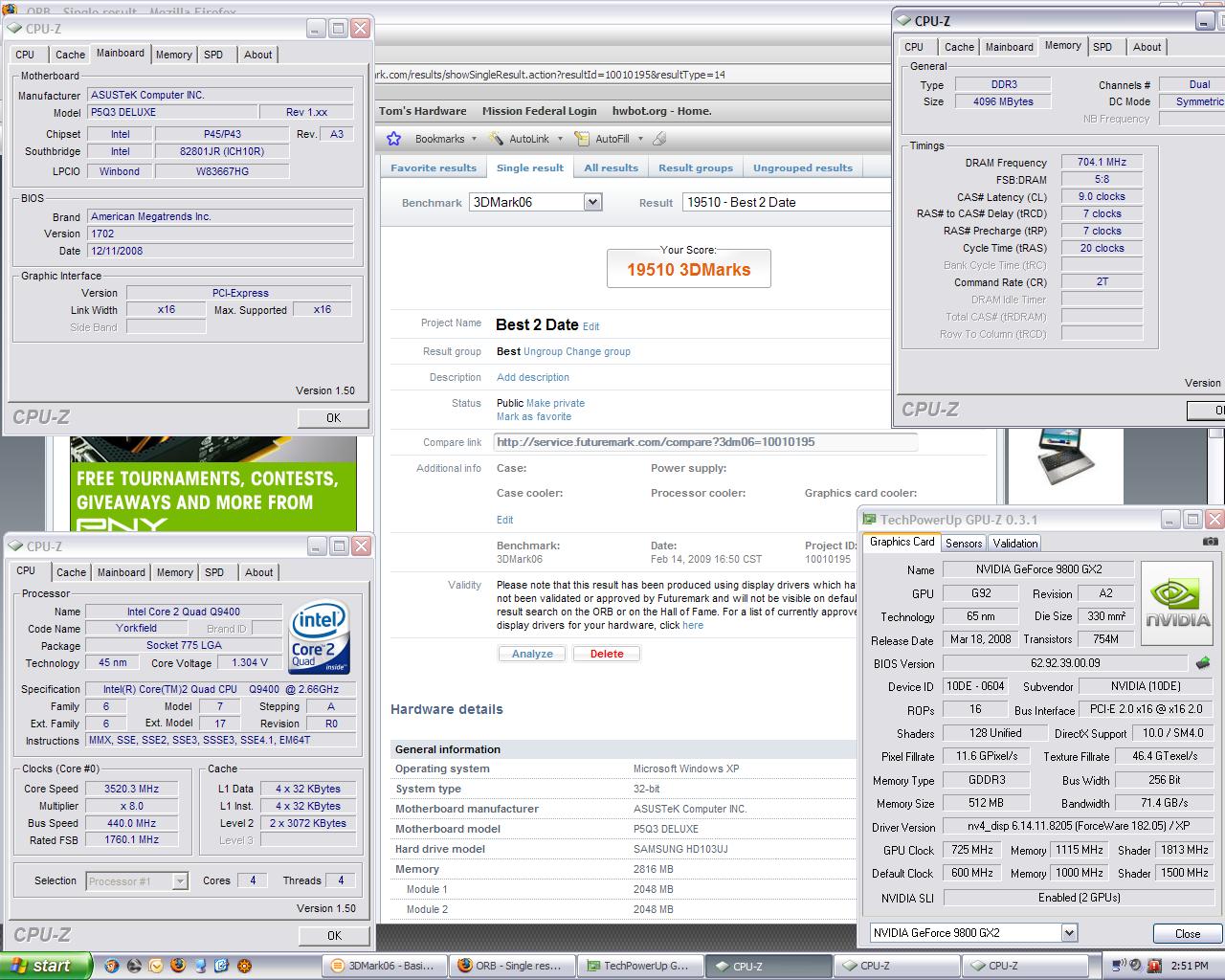The height and width of the screenshot is (980, 1225).
Task: Open SPD tab in top-left CPU-Z window
Action: coord(213,55)
